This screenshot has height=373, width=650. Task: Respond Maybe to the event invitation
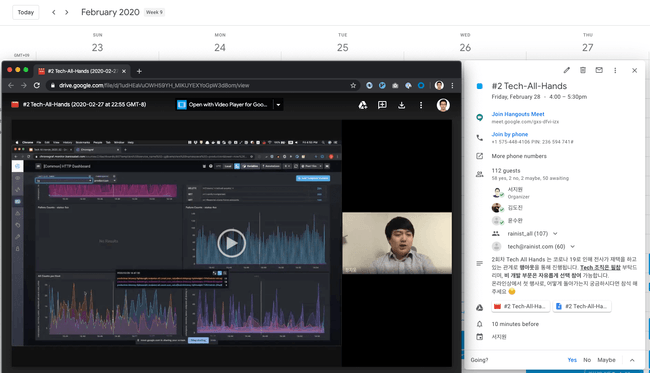[606, 360]
